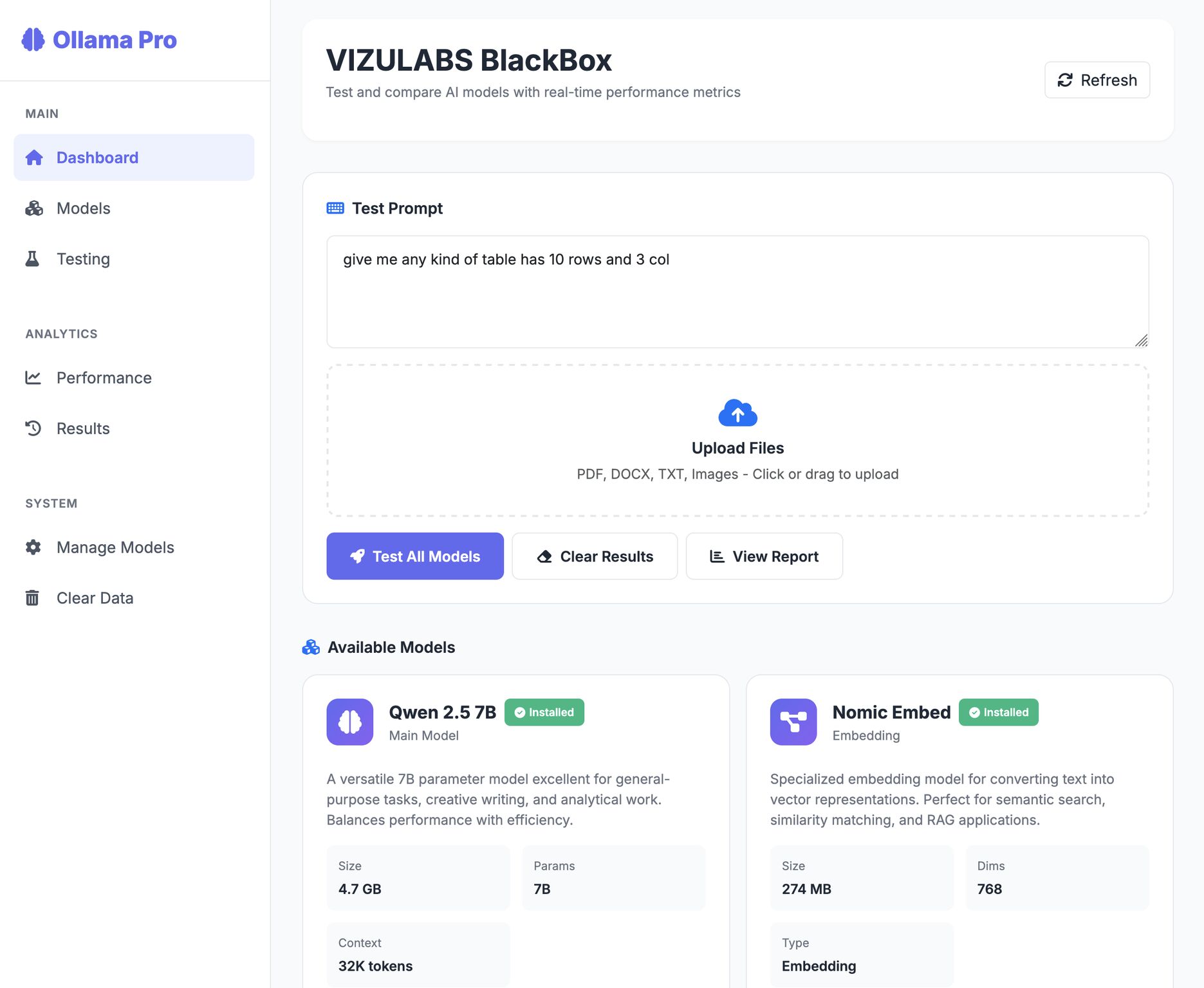Click the Installed badge on Qwen 2.5 7B
The height and width of the screenshot is (988, 1204).
(544, 712)
